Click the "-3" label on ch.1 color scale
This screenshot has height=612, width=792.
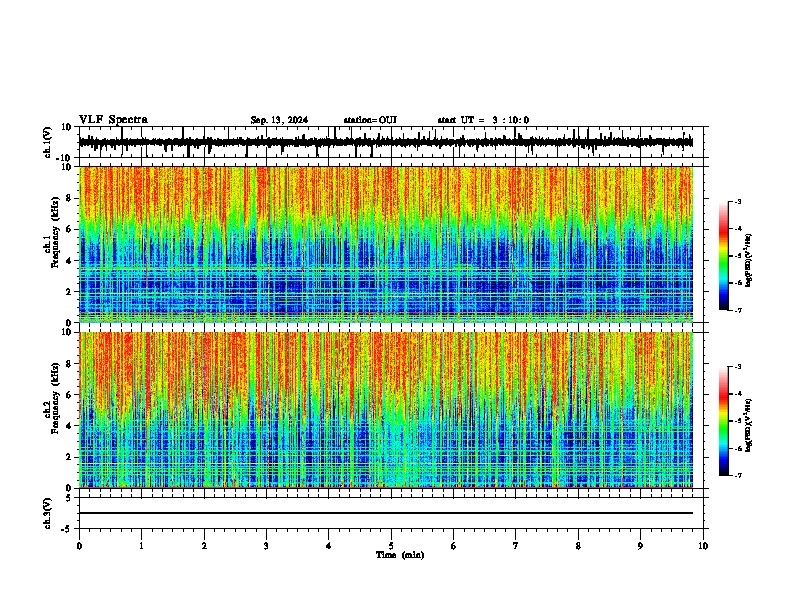click(x=738, y=202)
